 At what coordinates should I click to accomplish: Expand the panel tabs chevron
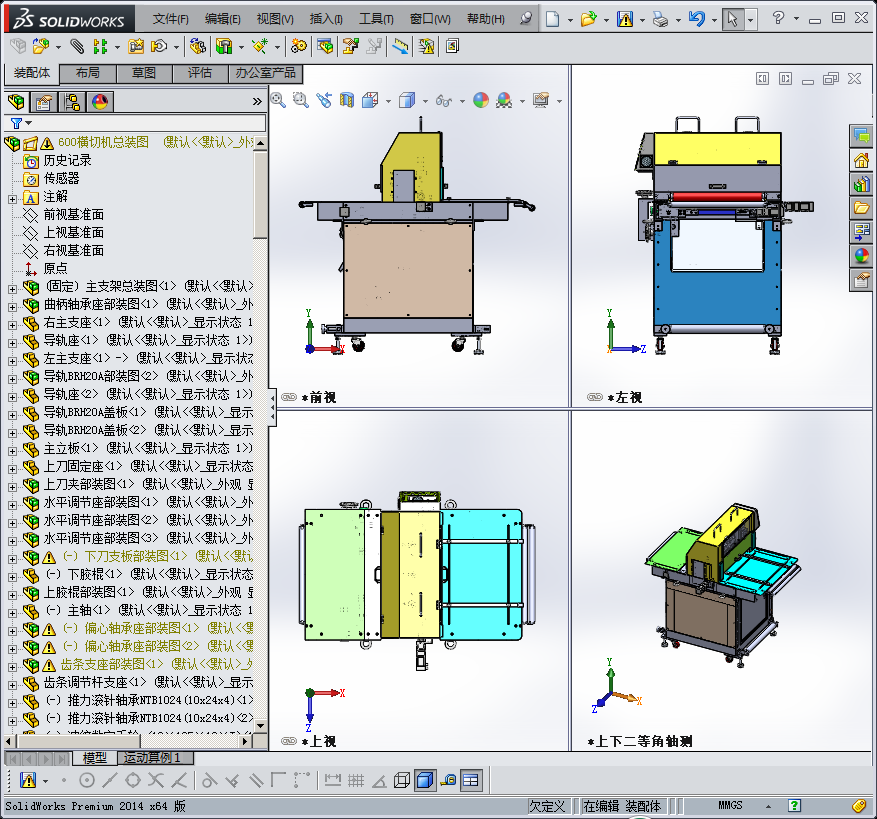click(257, 102)
